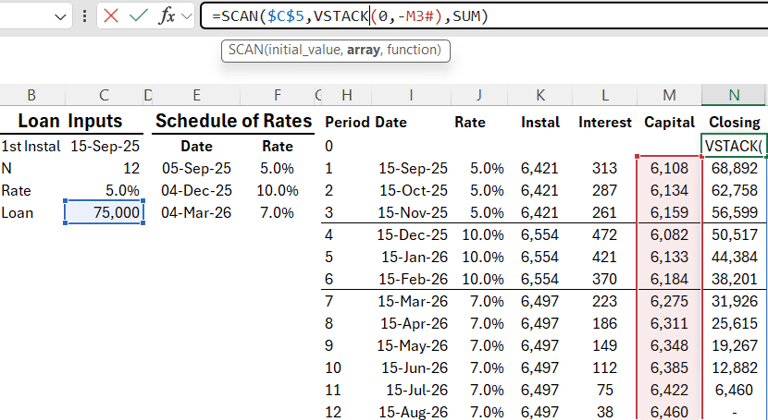The width and height of the screenshot is (768, 420).
Task: Confirm formula with the green checkmark
Action: pos(139,16)
